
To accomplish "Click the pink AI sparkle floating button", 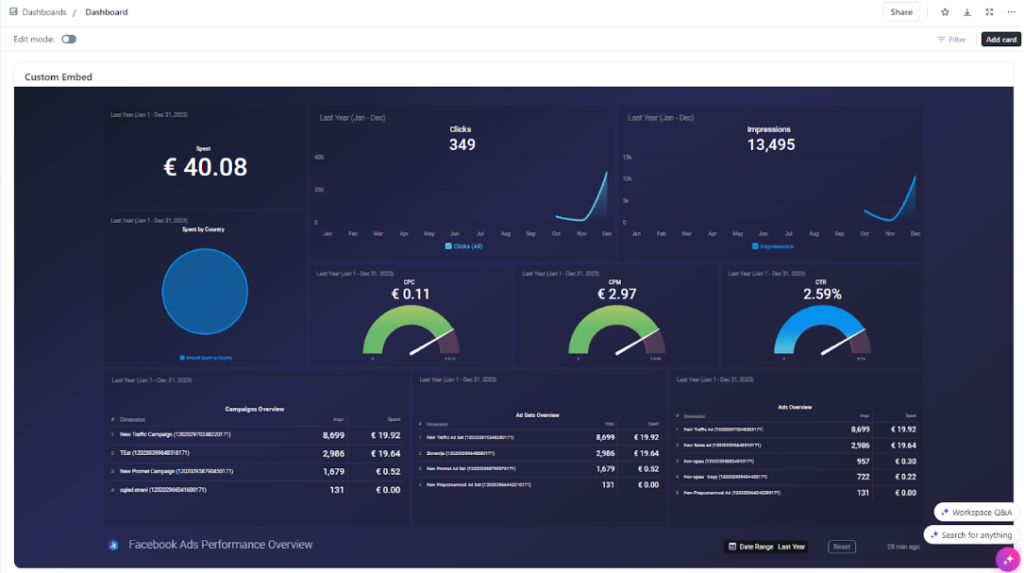I will 1008,560.
